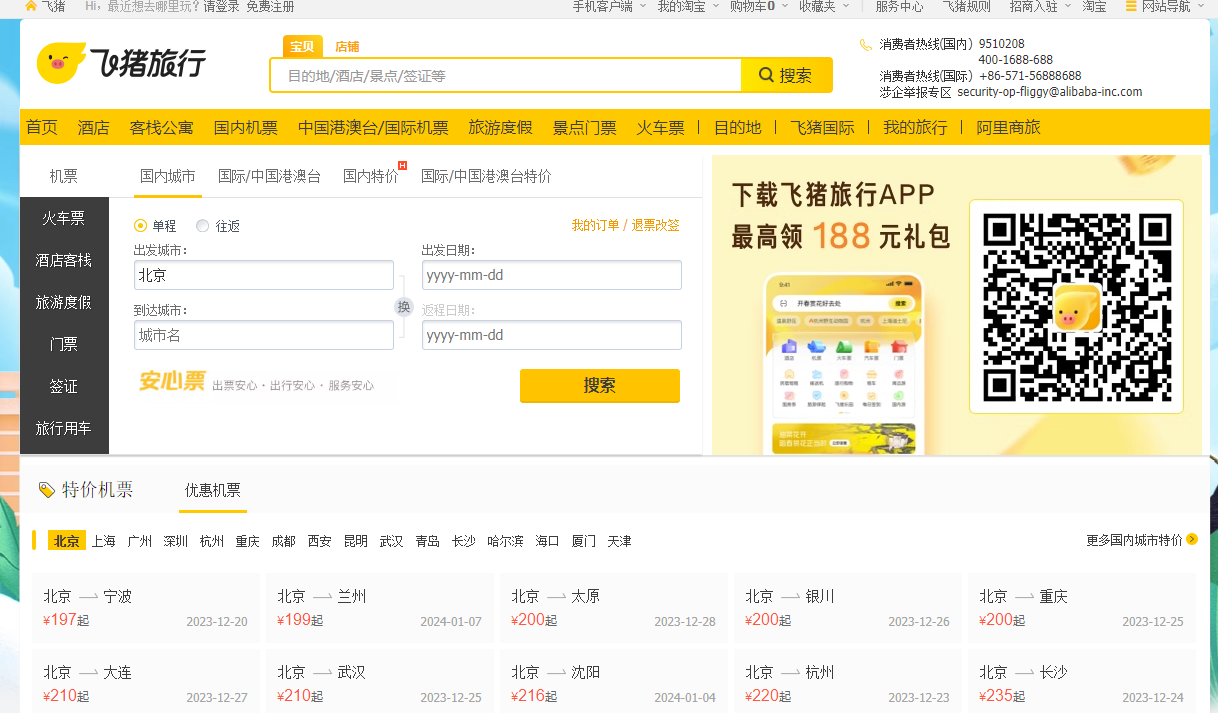Viewport: 1218px width, 713px height.
Task: Switch to the 国际/中国港澳台 flight tab
Action: click(x=269, y=176)
